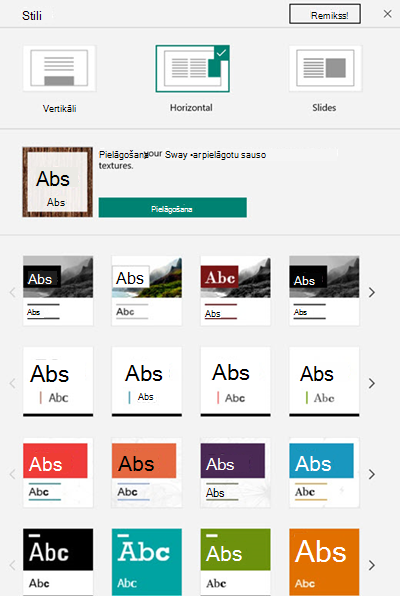400x596 pixels.
Task: Open the wood texture Abs preview thumbnail
Action: pos(57,182)
